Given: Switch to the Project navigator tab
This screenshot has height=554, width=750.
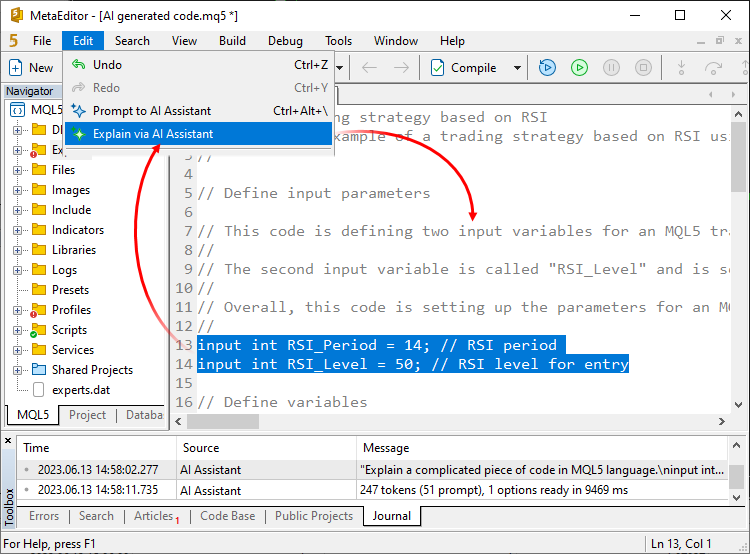Looking at the screenshot, I should click(87, 415).
